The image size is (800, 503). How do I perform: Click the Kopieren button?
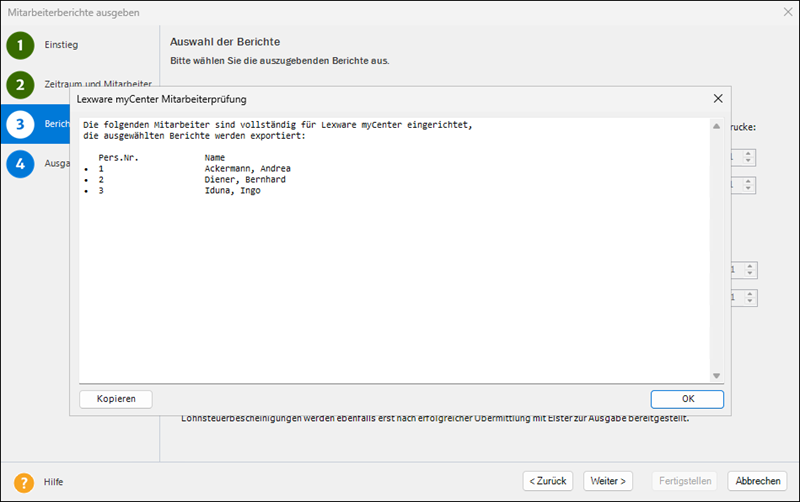point(116,399)
